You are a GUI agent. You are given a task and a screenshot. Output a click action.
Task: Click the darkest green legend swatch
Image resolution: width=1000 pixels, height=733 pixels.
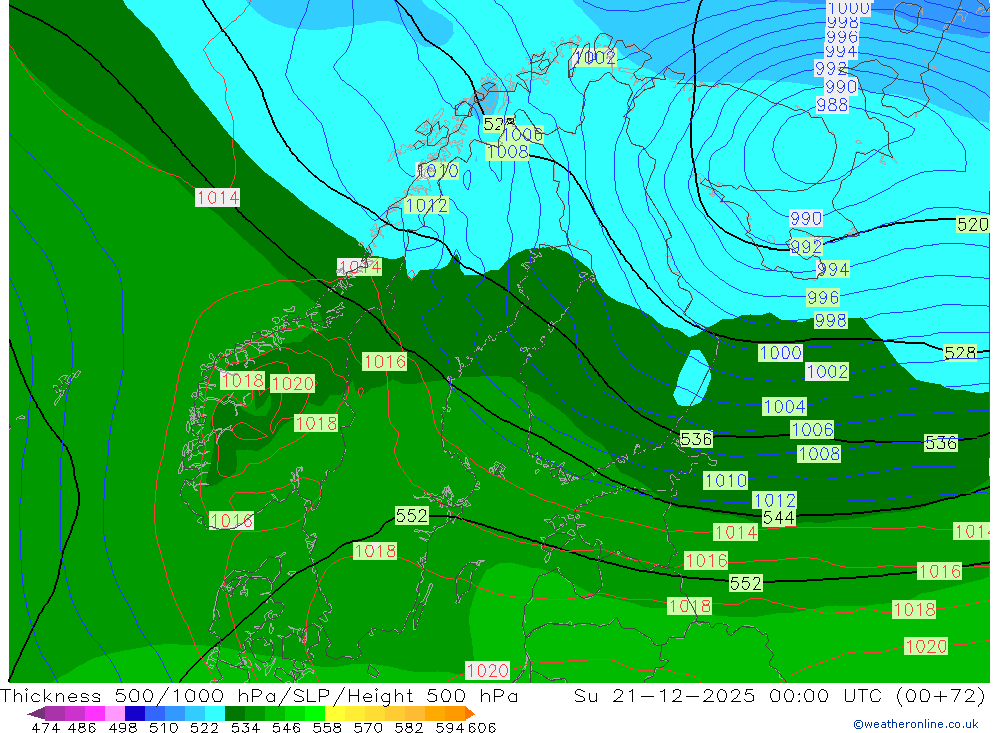235,713
